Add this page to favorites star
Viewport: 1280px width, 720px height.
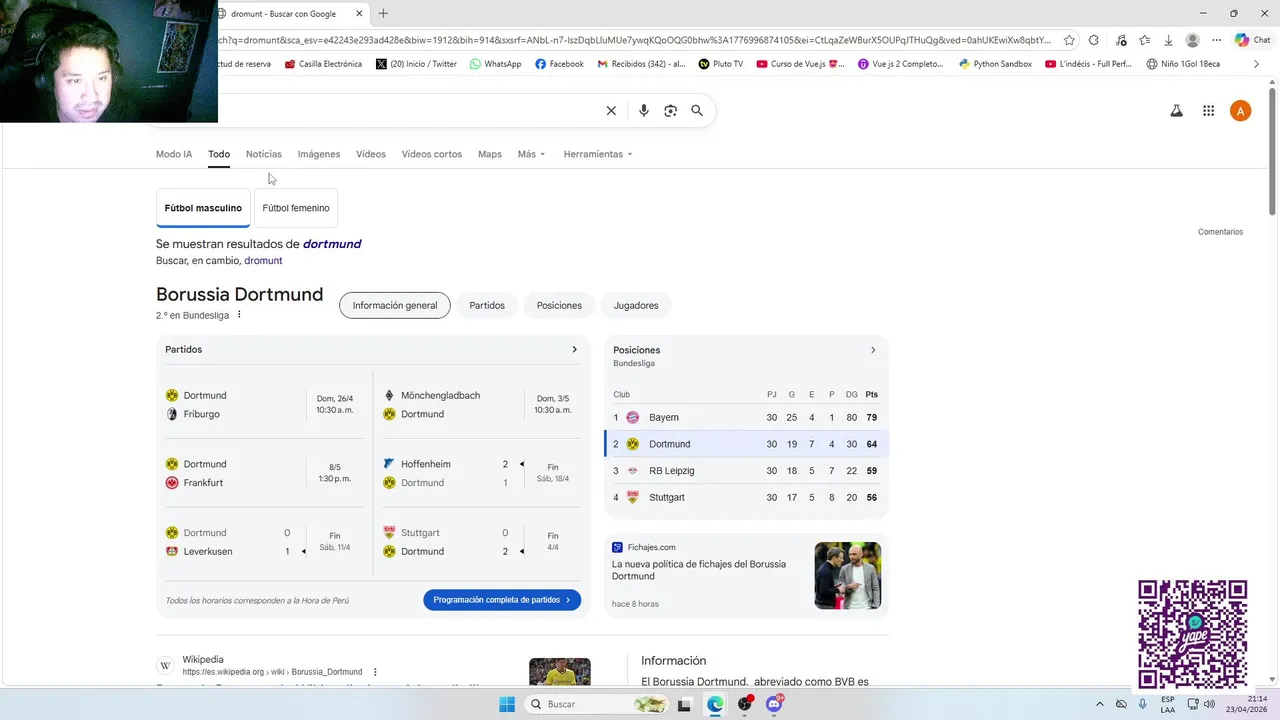coord(1069,40)
